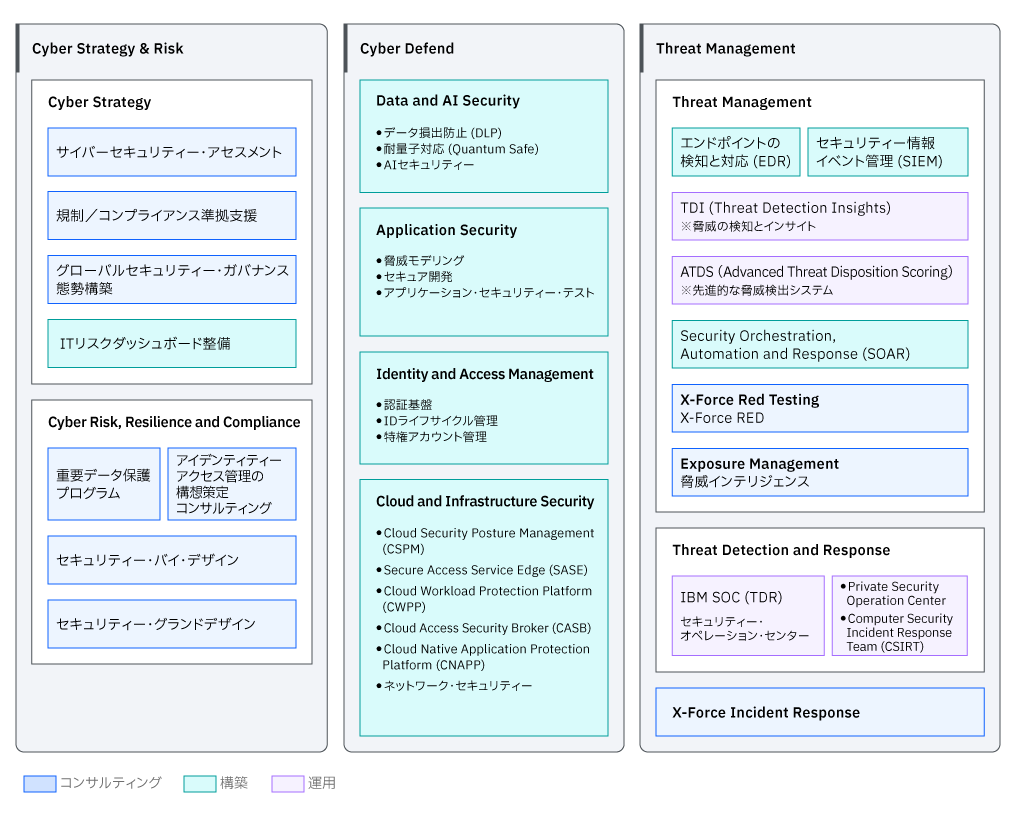
Task: Click Cloud Security Posture Management (CSPM) bullet
Action: tap(485, 541)
